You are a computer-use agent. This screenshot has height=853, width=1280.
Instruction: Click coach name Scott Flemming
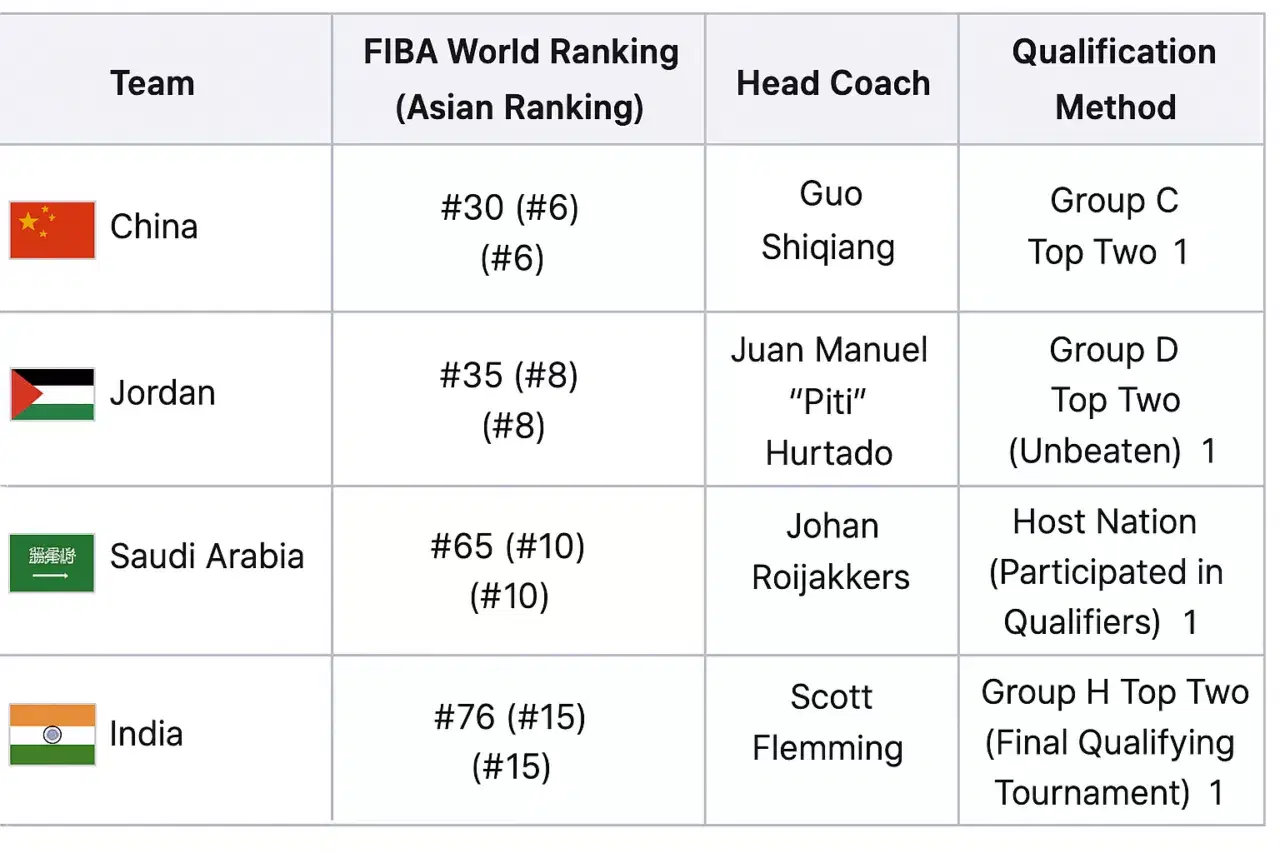[x=829, y=722]
